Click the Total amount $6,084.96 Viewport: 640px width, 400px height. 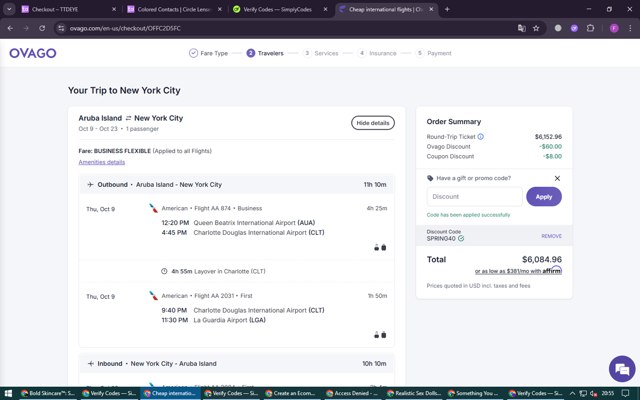point(542,259)
